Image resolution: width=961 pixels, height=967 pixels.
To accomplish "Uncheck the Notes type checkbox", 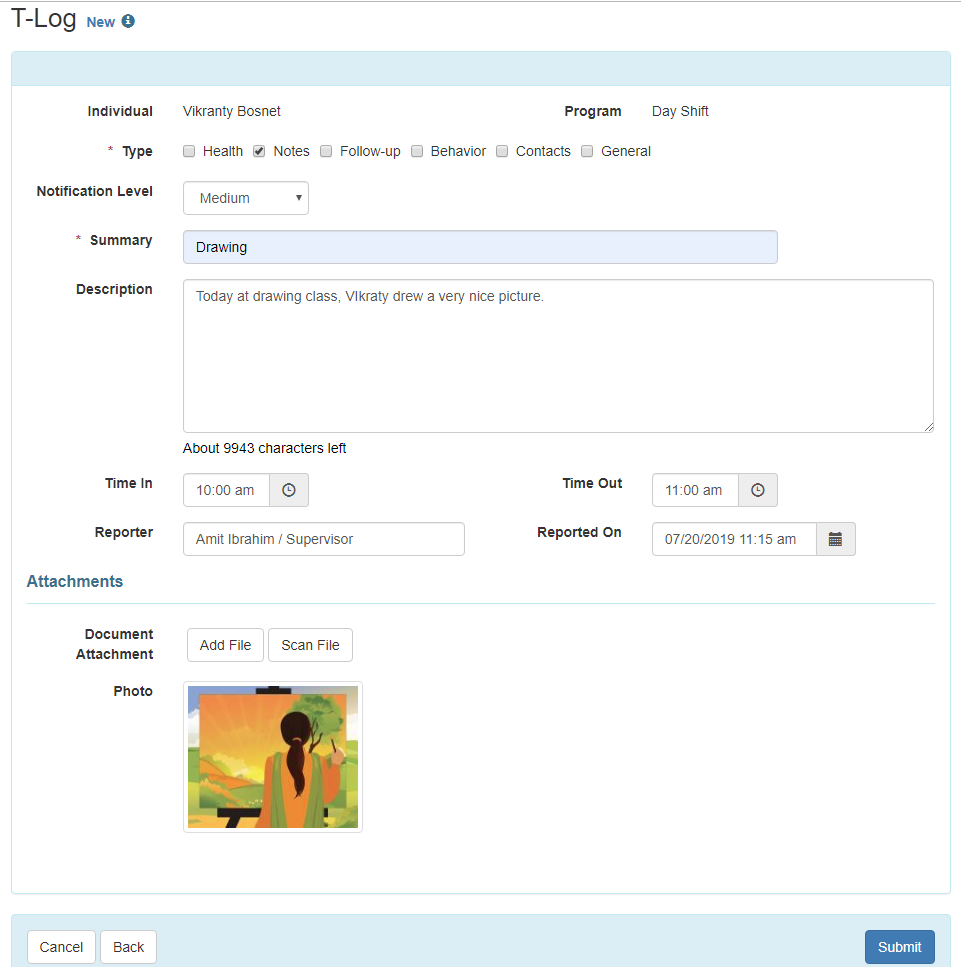I will (x=259, y=151).
